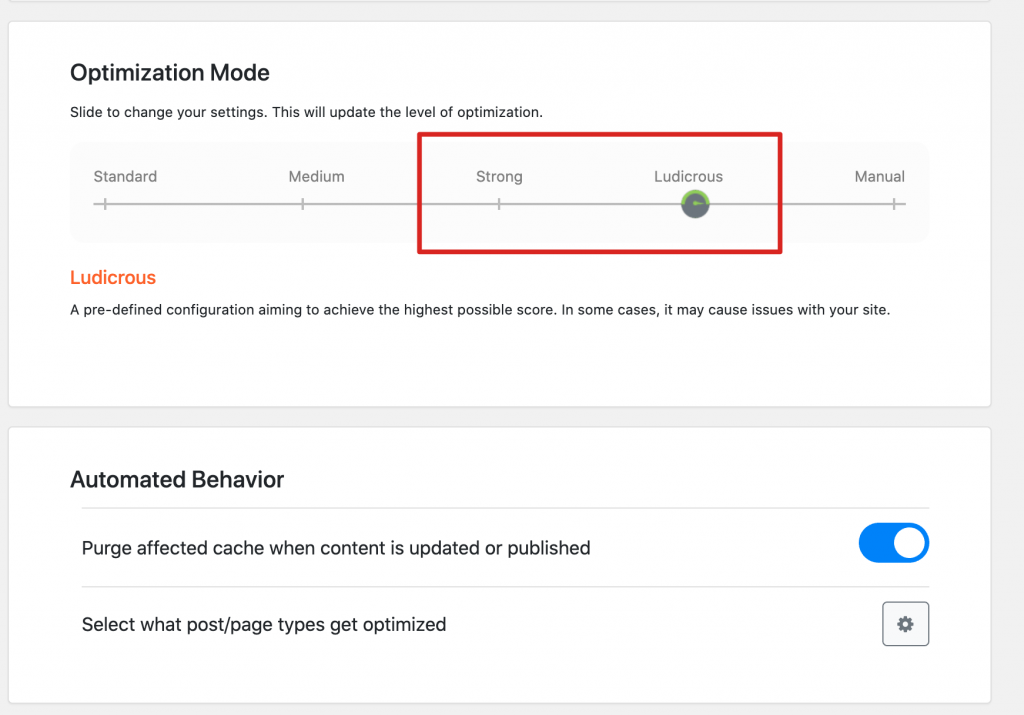This screenshot has width=1024, height=715.
Task: Click the green slider handle at Ludicrous
Action: 695,205
